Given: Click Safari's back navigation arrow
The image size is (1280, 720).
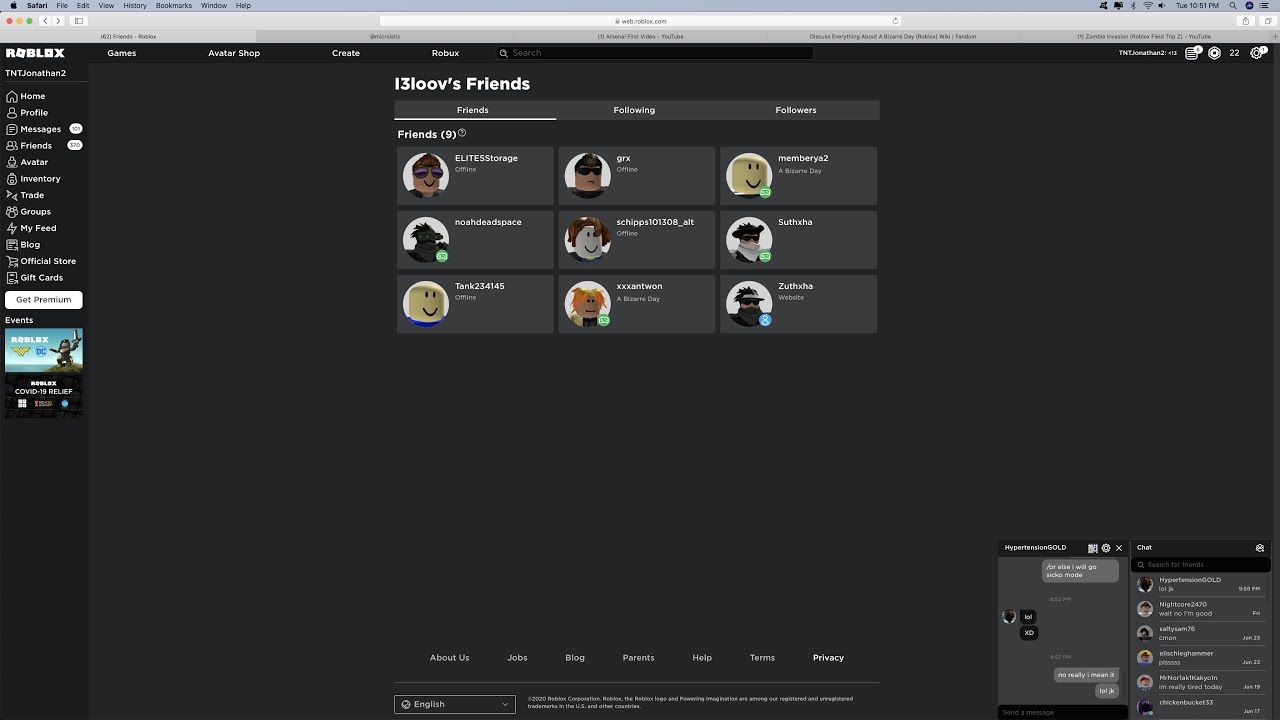Looking at the screenshot, I should point(45,21).
